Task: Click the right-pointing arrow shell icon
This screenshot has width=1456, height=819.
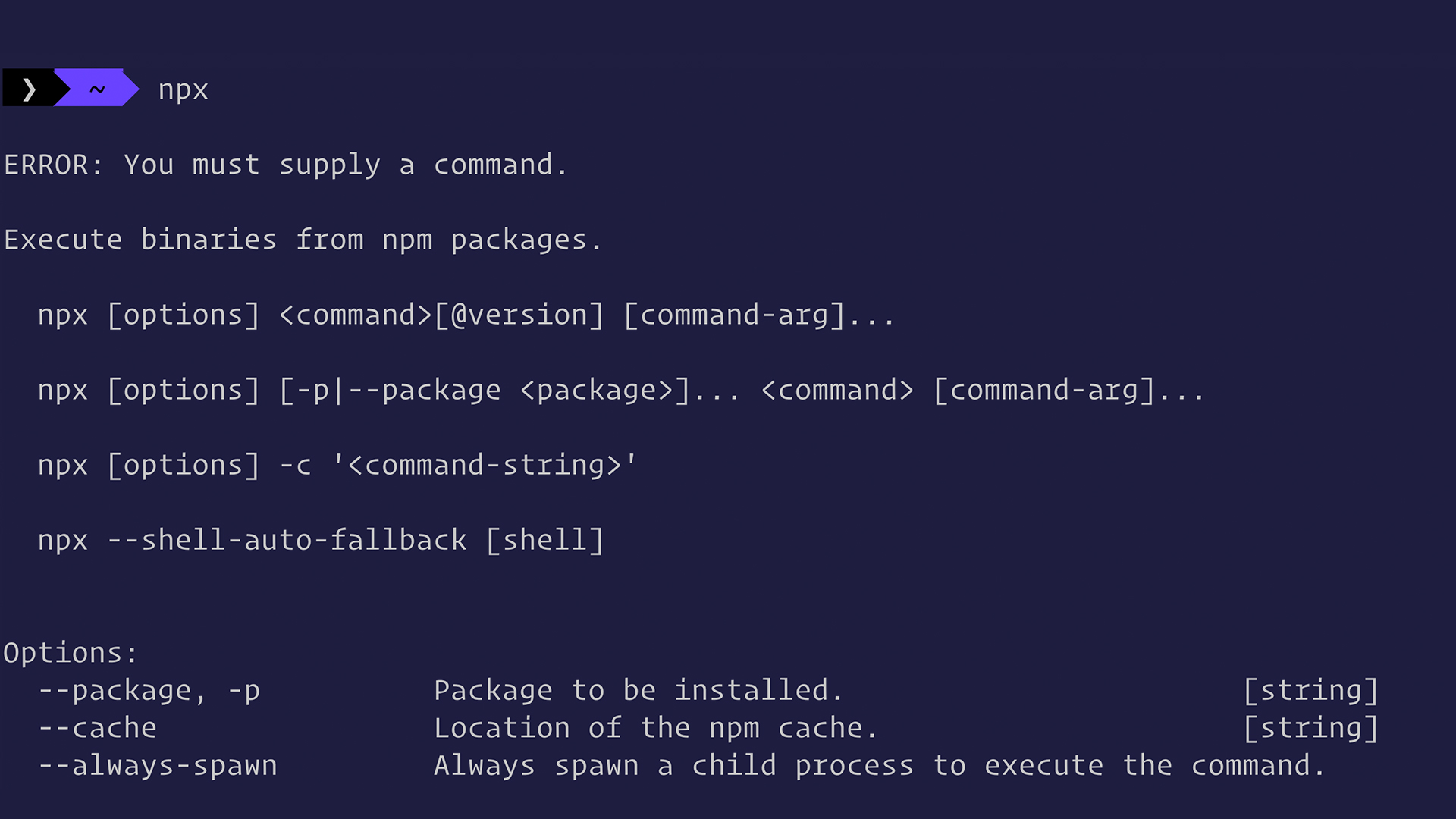Action: 28,89
